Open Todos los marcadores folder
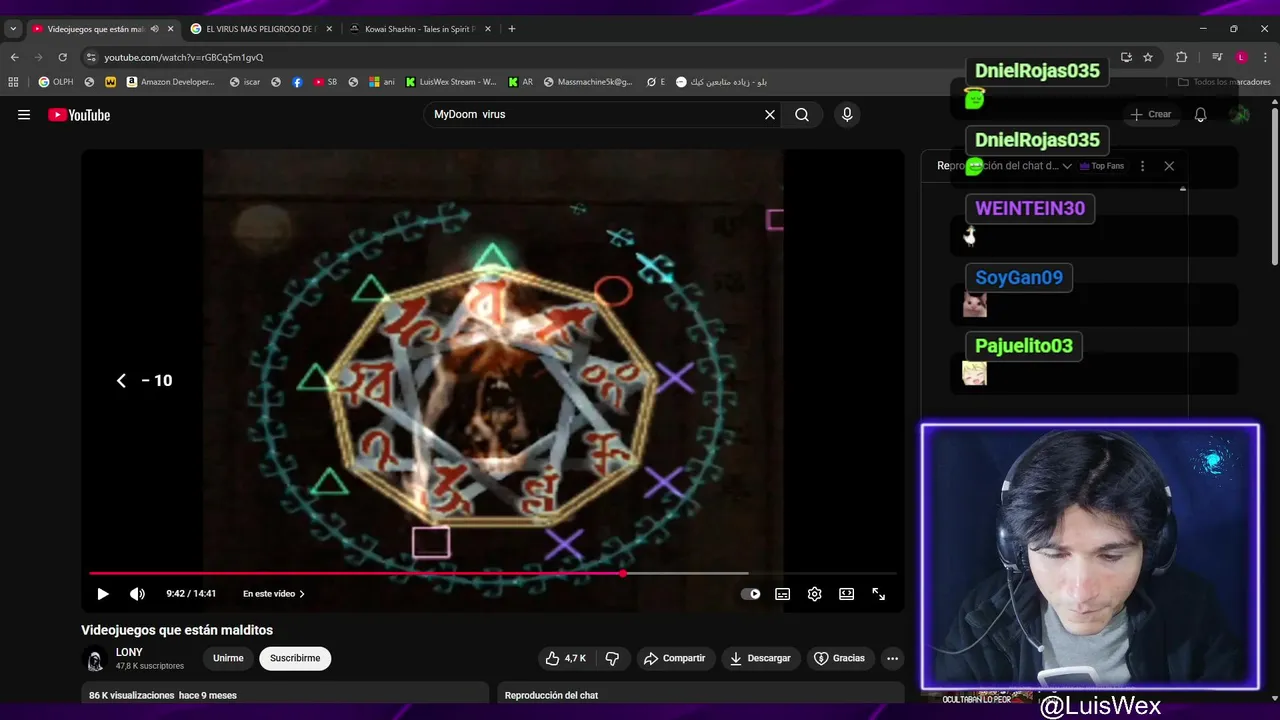Screen dimensions: 1280x720 point(1225,82)
